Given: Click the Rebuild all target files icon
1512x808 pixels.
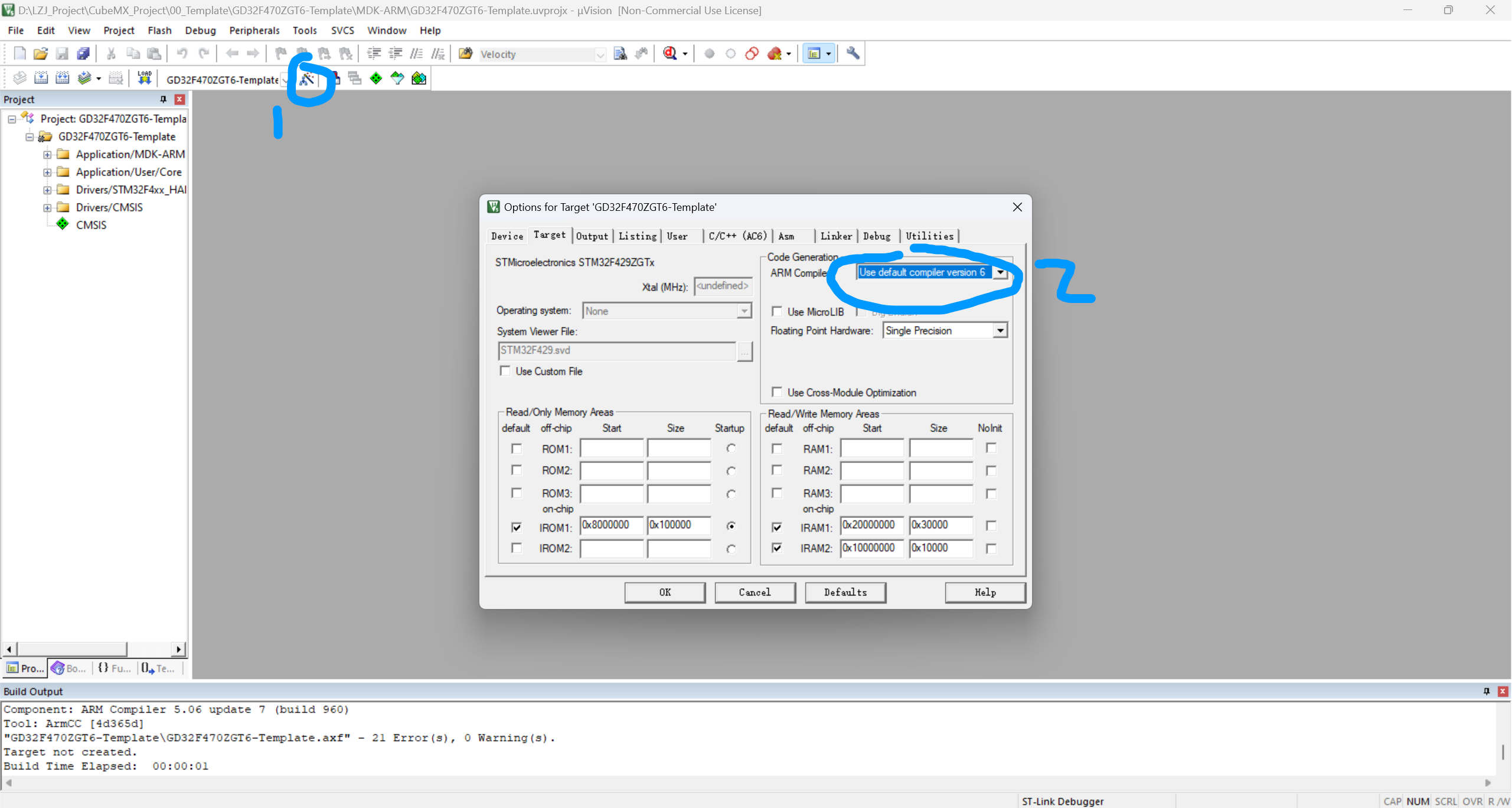Looking at the screenshot, I should pyautogui.click(x=62, y=79).
